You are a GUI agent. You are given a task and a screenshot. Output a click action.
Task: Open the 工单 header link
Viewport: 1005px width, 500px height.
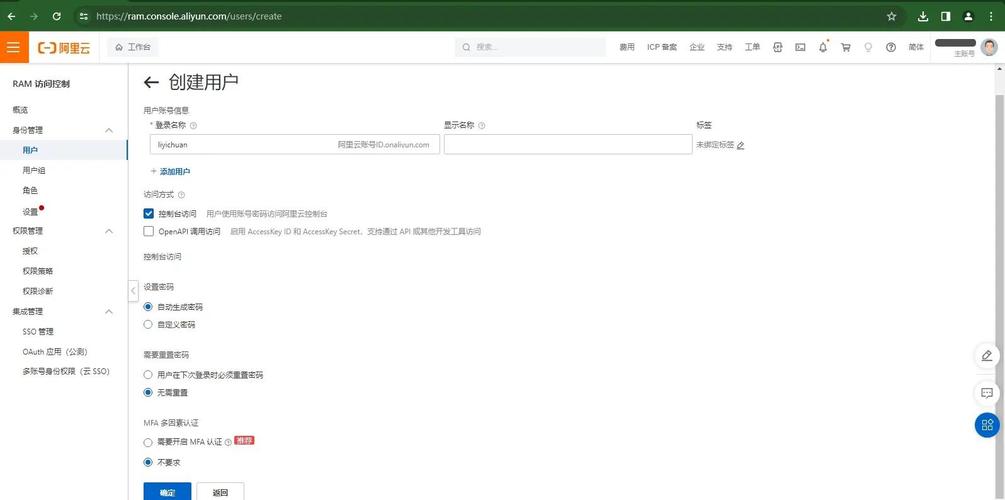pos(752,47)
